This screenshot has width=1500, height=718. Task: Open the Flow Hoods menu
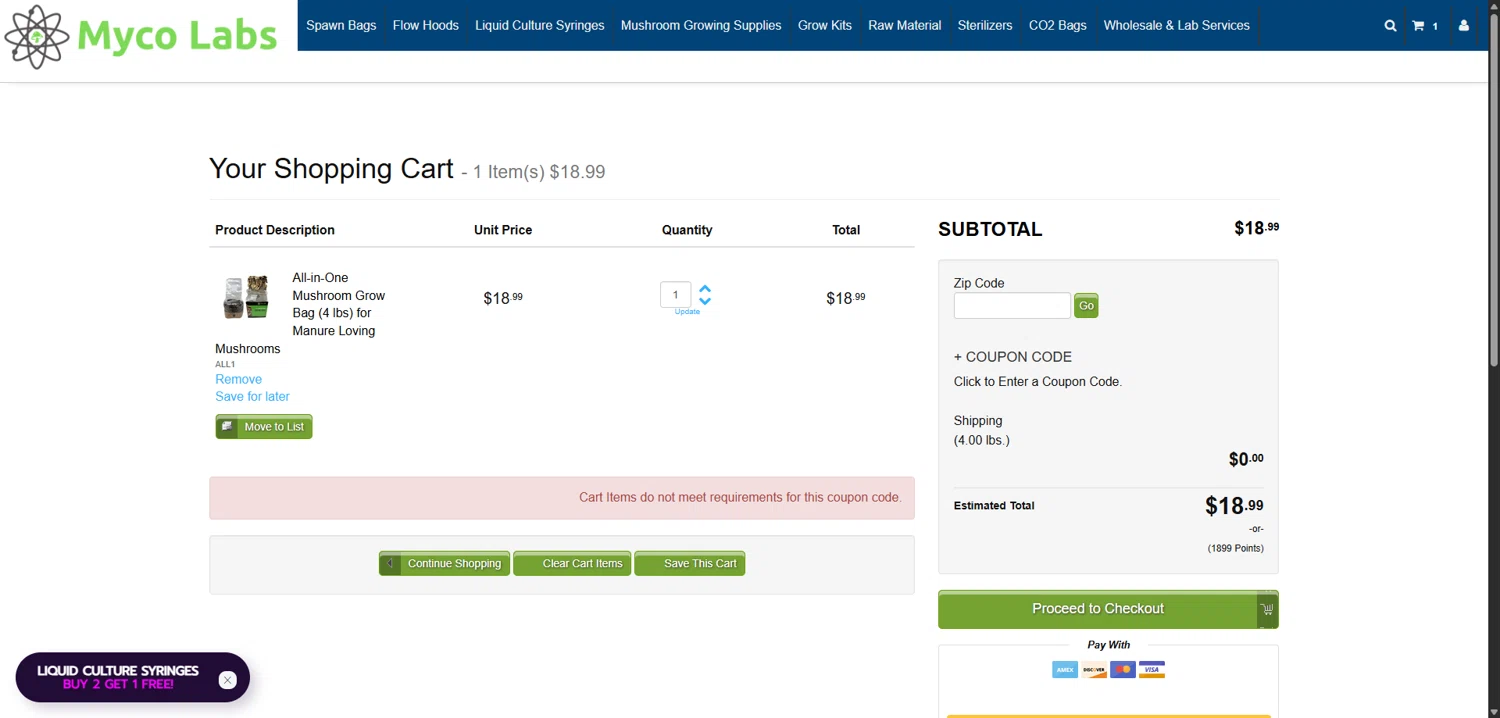coord(426,25)
